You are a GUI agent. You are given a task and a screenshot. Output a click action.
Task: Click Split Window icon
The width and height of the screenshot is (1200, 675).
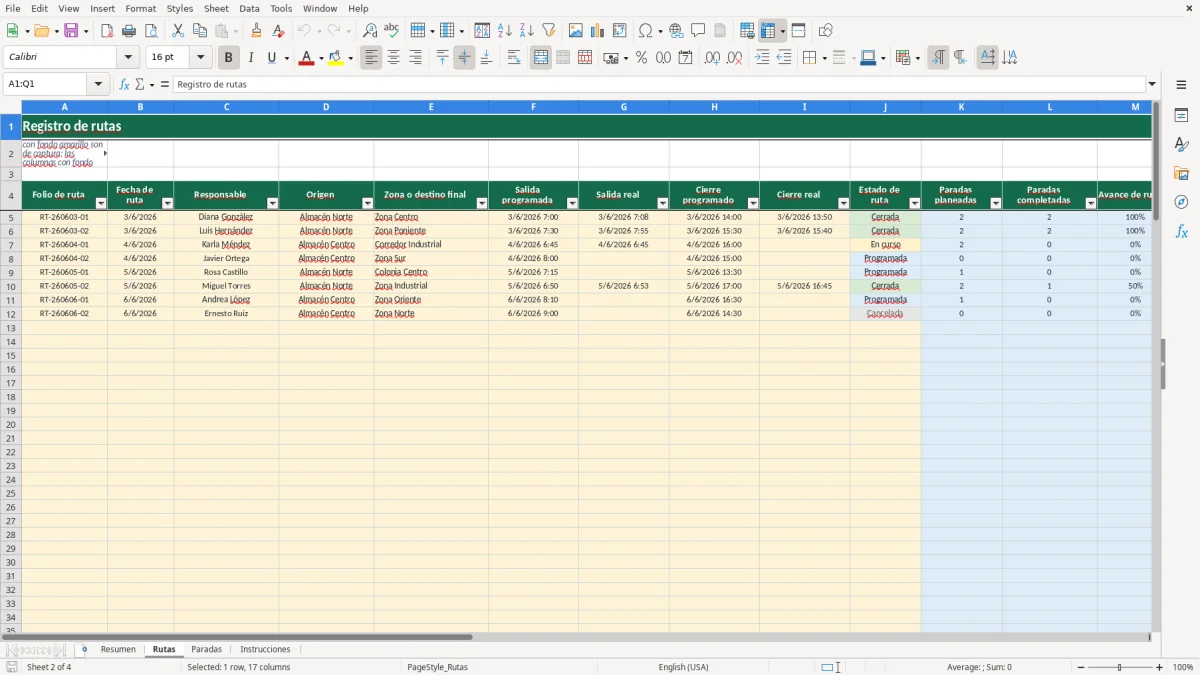(798, 31)
